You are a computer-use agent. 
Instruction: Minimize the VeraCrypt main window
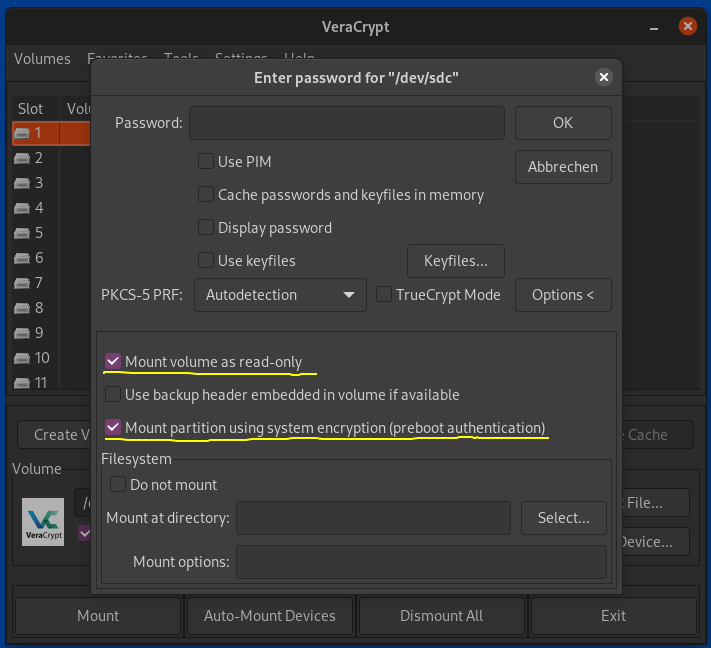[x=653, y=28]
